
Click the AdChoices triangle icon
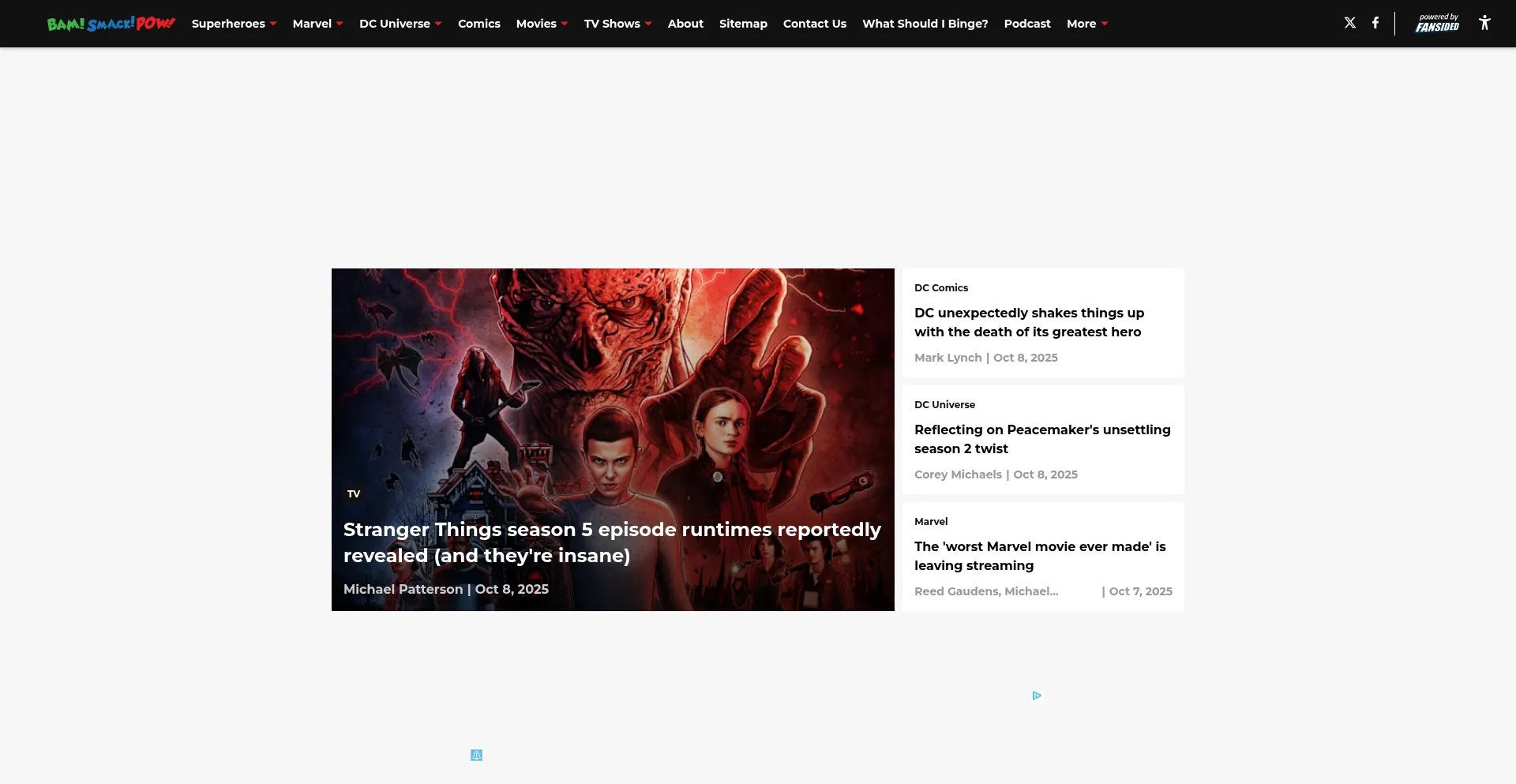pyautogui.click(x=1037, y=696)
